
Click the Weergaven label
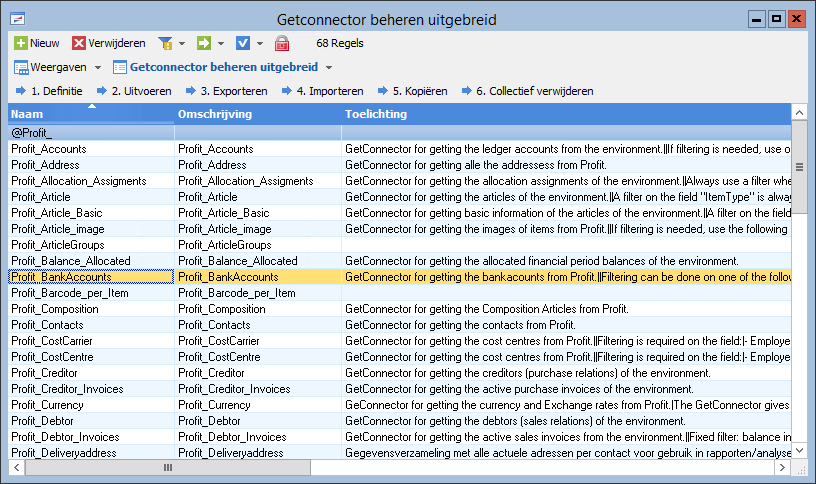[x=58, y=67]
